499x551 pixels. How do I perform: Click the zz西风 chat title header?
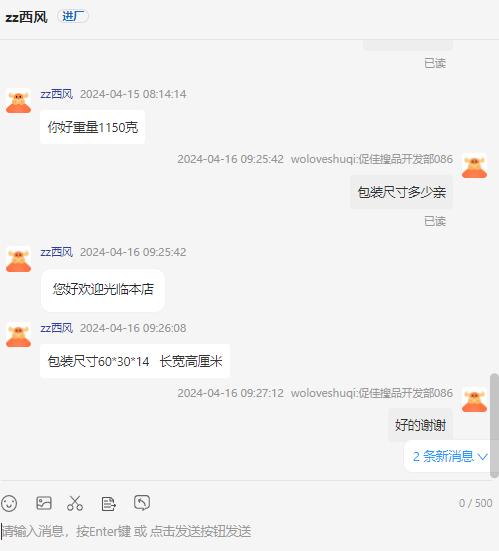click(x=26, y=17)
